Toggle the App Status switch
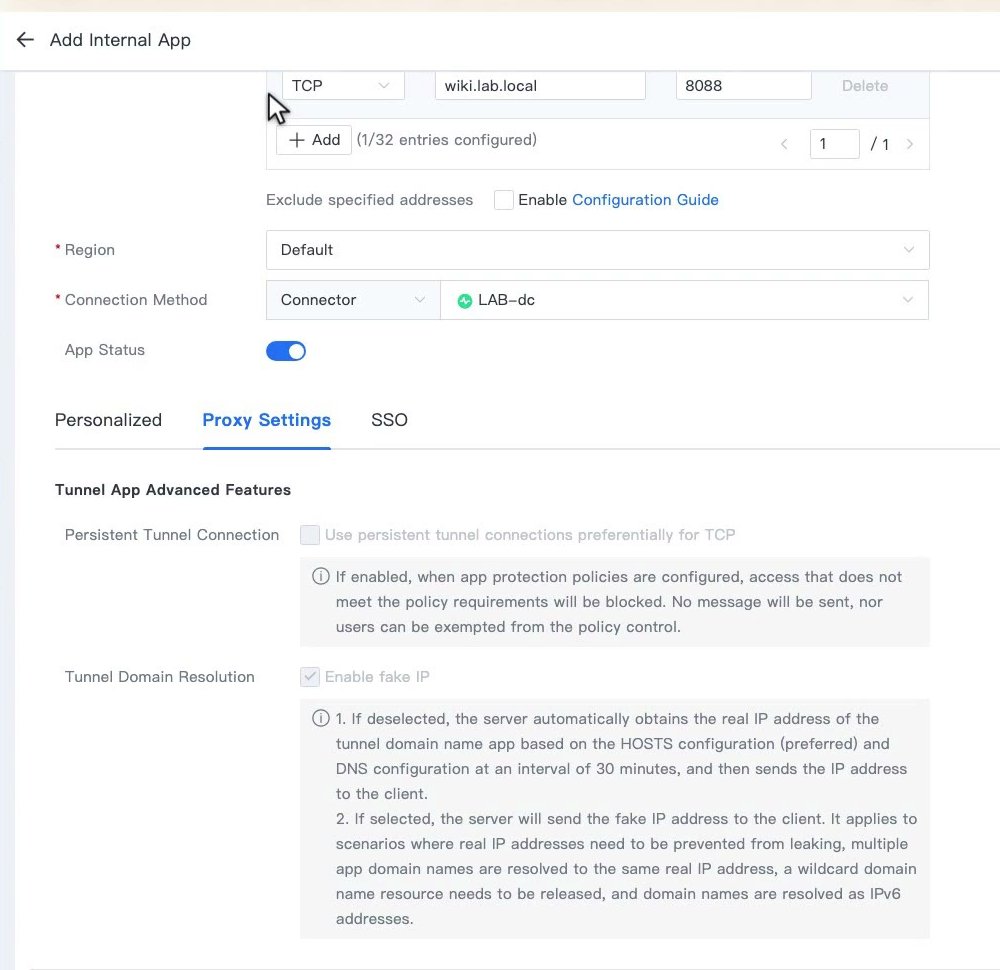Screen dimensions: 1000x970 click(286, 351)
